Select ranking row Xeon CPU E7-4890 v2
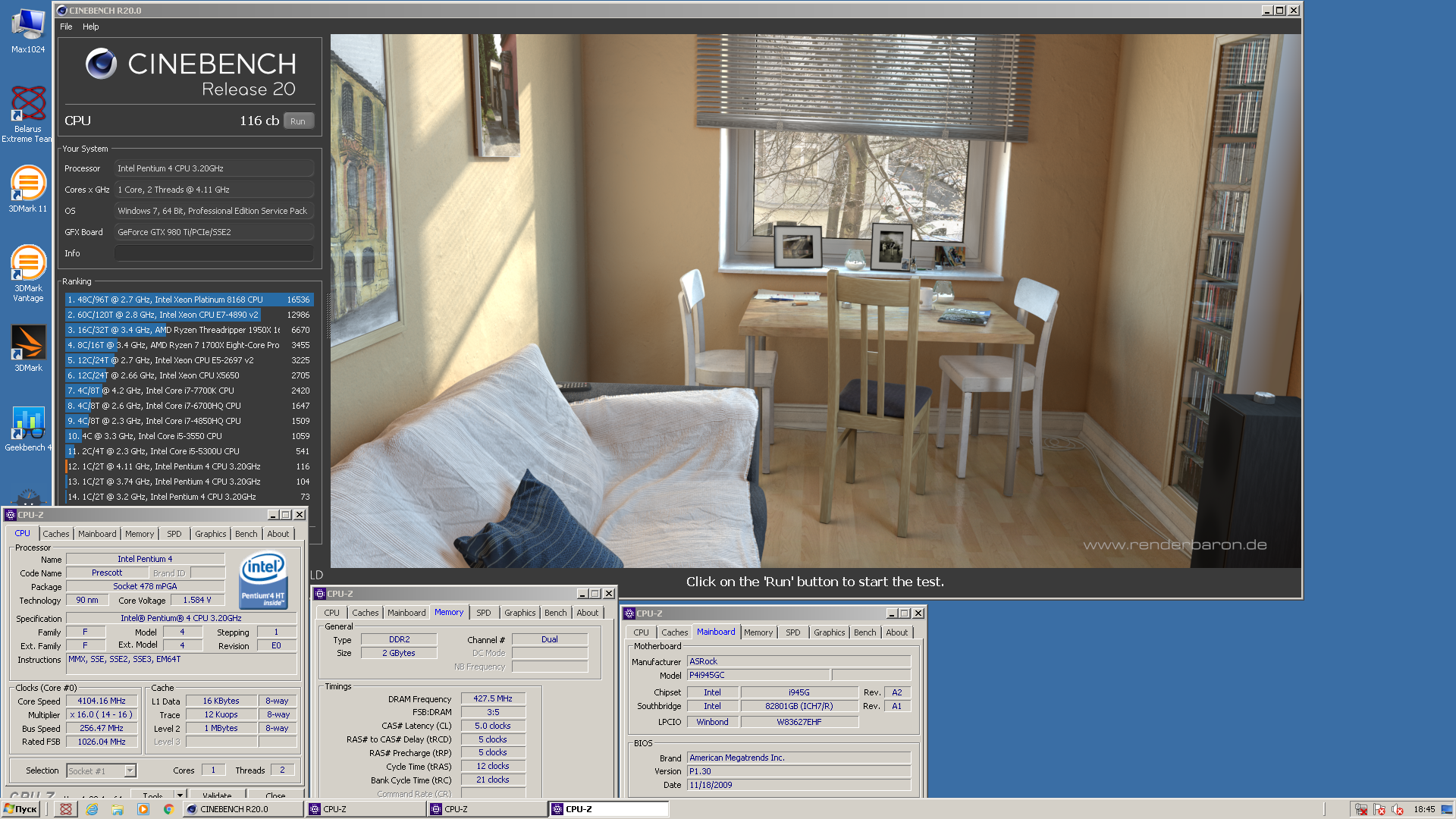The height and width of the screenshot is (819, 1456). coord(189,315)
